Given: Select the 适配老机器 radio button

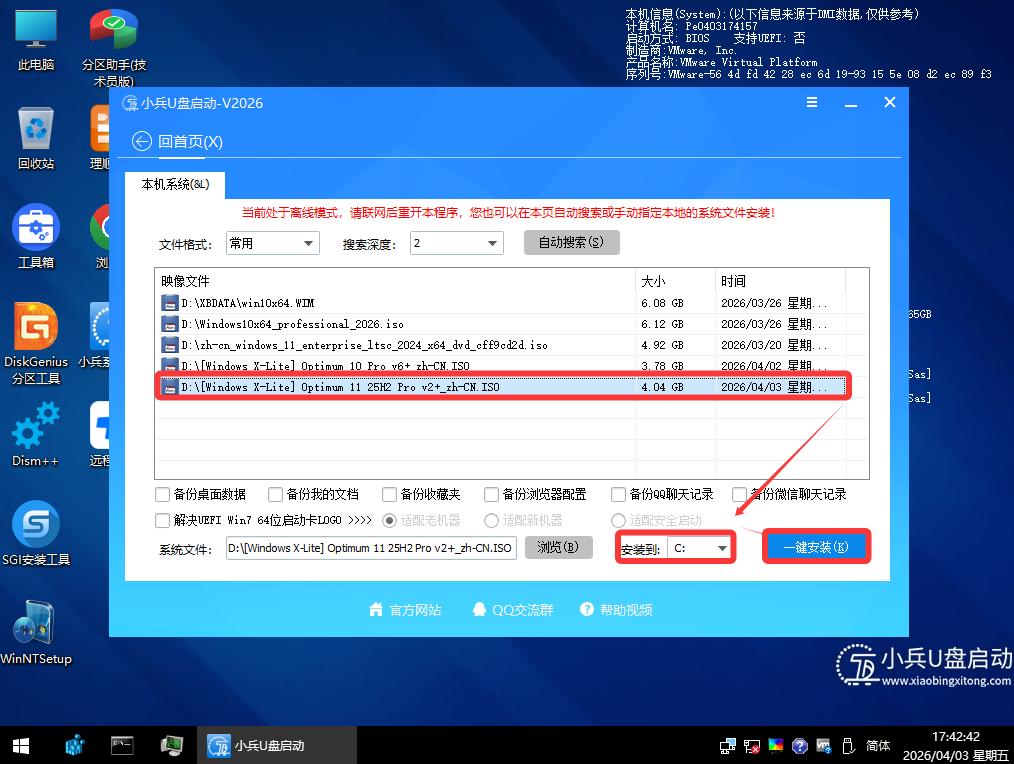Looking at the screenshot, I should click(389, 520).
